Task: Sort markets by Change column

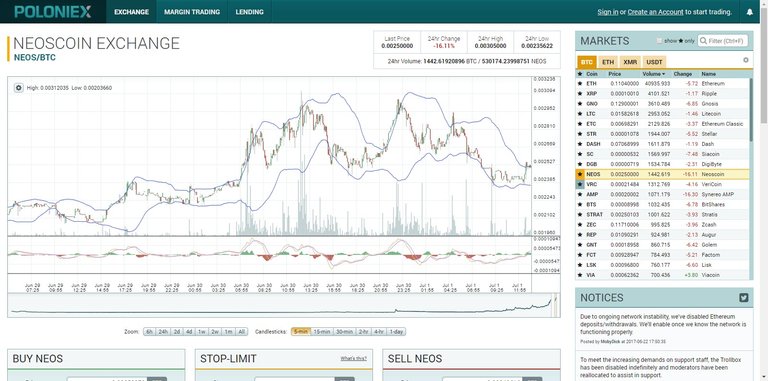Action: click(683, 74)
